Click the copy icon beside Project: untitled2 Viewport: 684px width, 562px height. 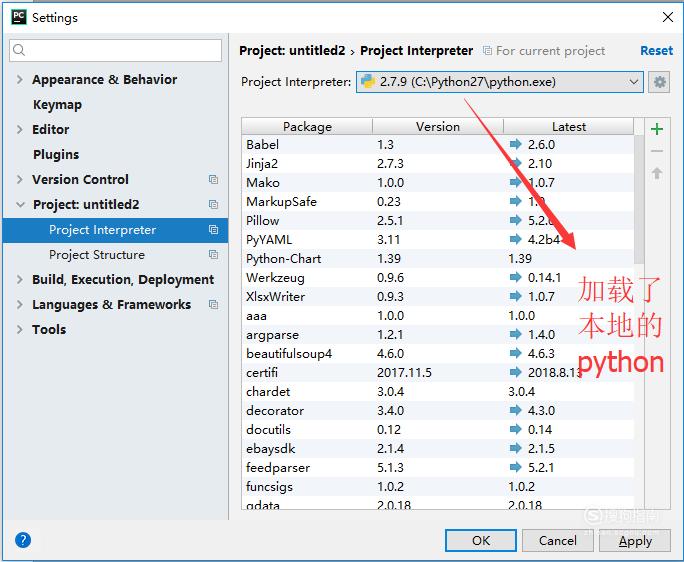(213, 204)
